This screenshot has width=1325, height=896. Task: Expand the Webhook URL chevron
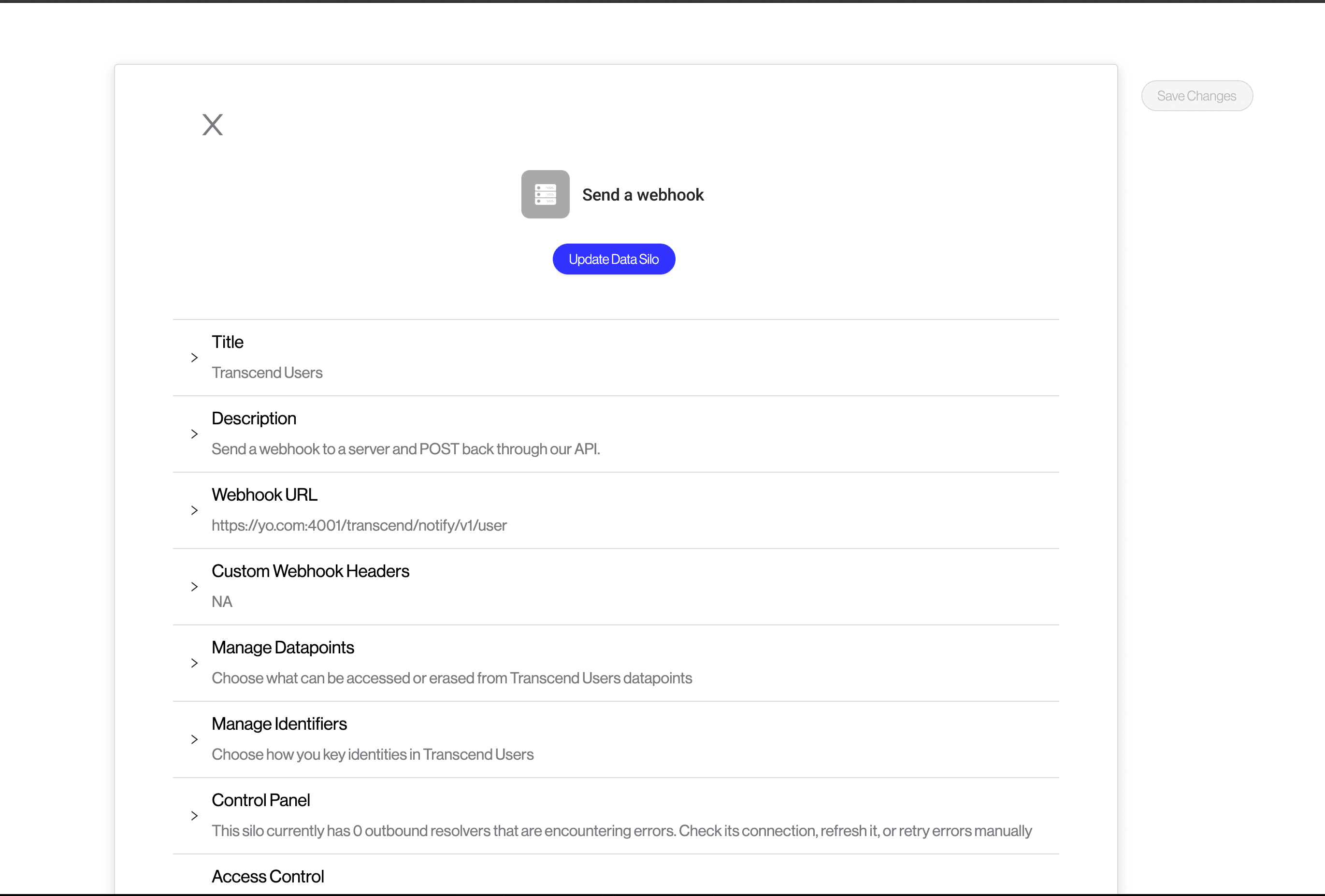coord(194,510)
